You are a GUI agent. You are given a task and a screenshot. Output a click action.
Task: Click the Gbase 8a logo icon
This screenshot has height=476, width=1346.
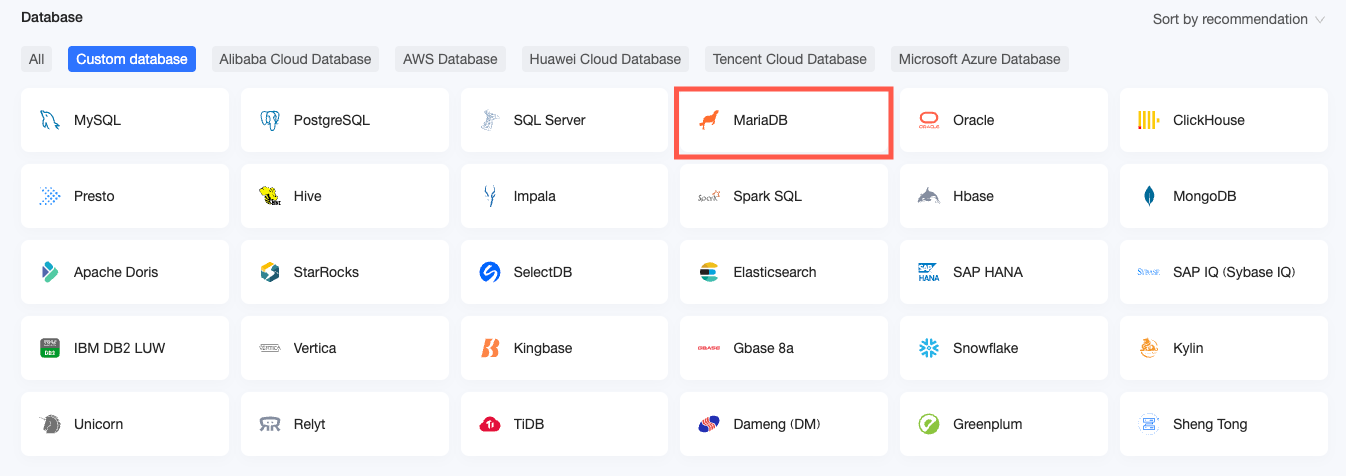(709, 348)
